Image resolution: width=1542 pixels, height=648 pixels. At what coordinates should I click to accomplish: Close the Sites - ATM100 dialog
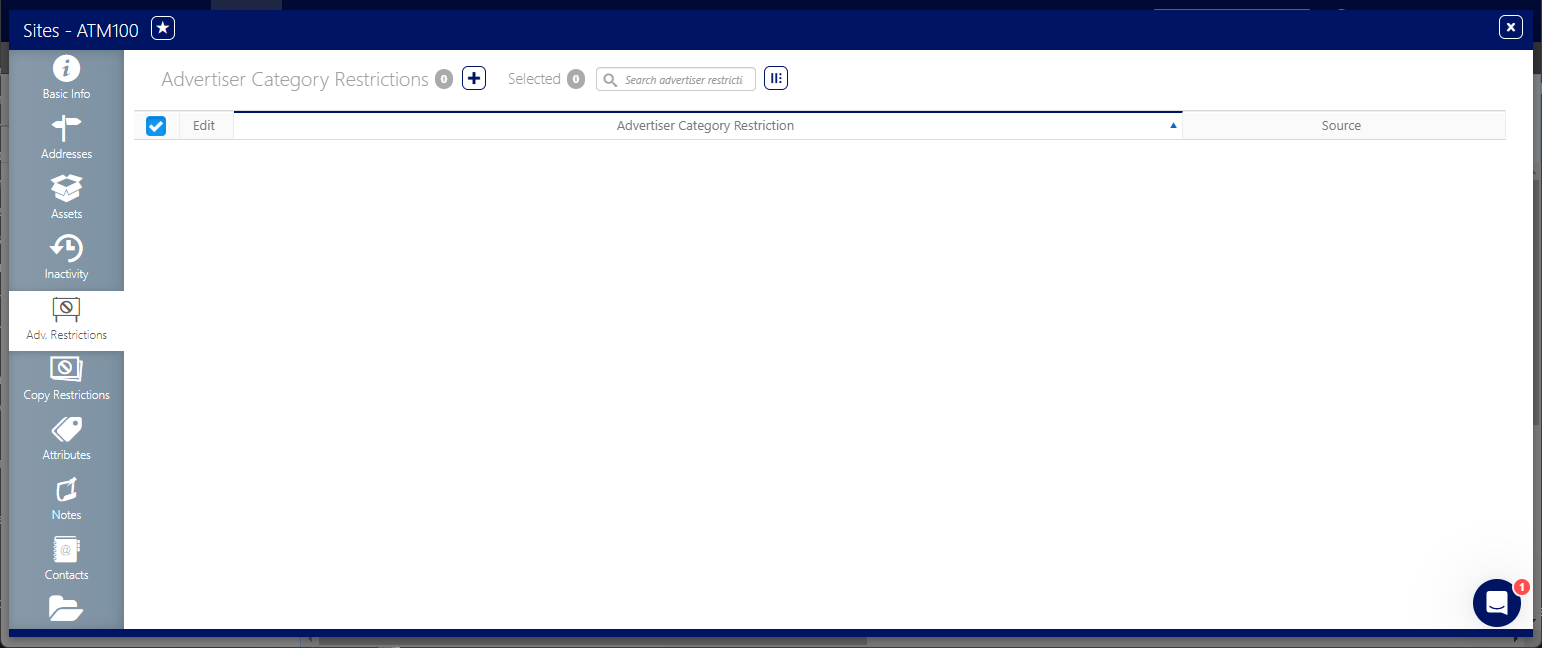tap(1510, 28)
